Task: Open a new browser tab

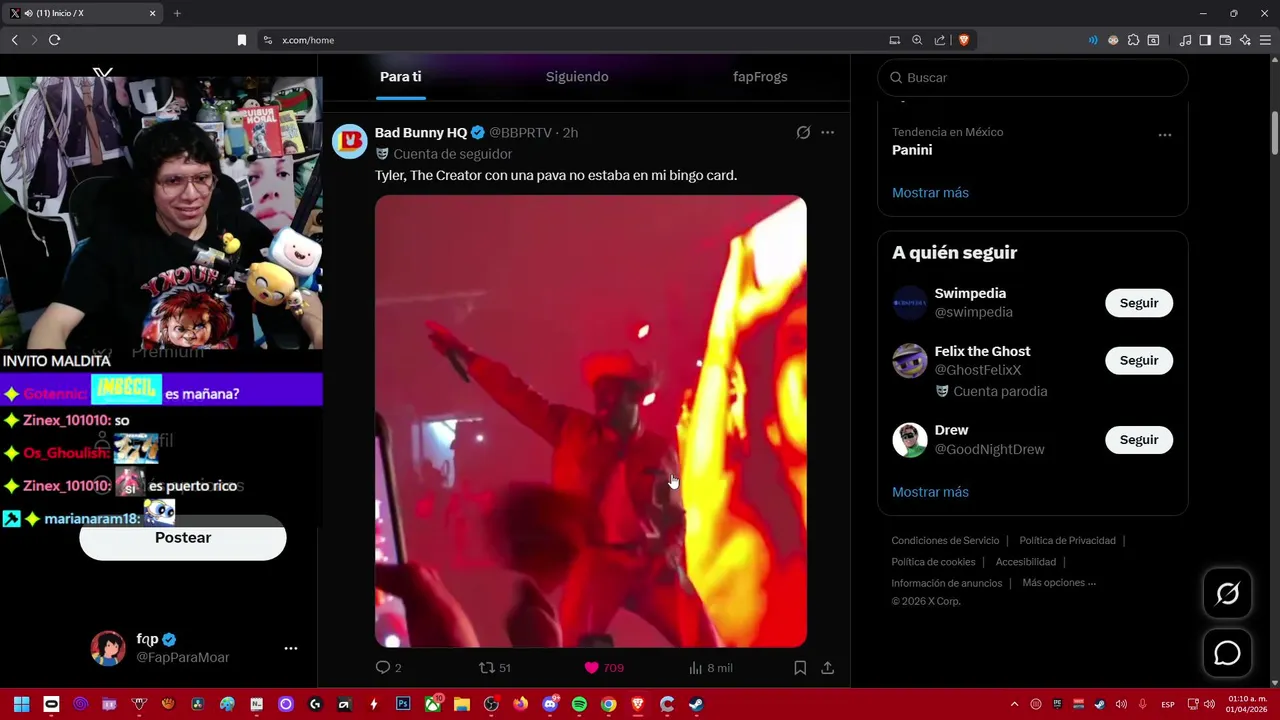Action: (x=177, y=13)
